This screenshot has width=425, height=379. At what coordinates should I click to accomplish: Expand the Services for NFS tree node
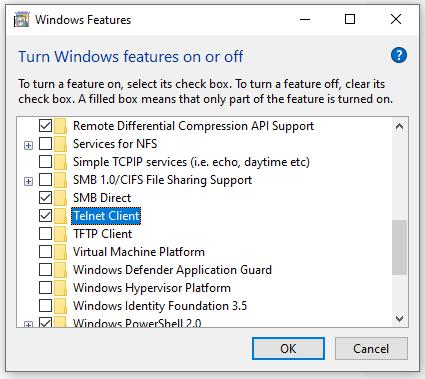(29, 145)
